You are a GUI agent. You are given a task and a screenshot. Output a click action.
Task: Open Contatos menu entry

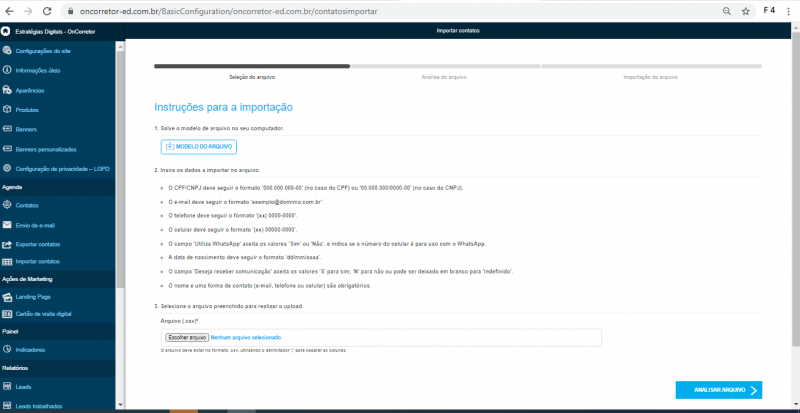click(27, 205)
